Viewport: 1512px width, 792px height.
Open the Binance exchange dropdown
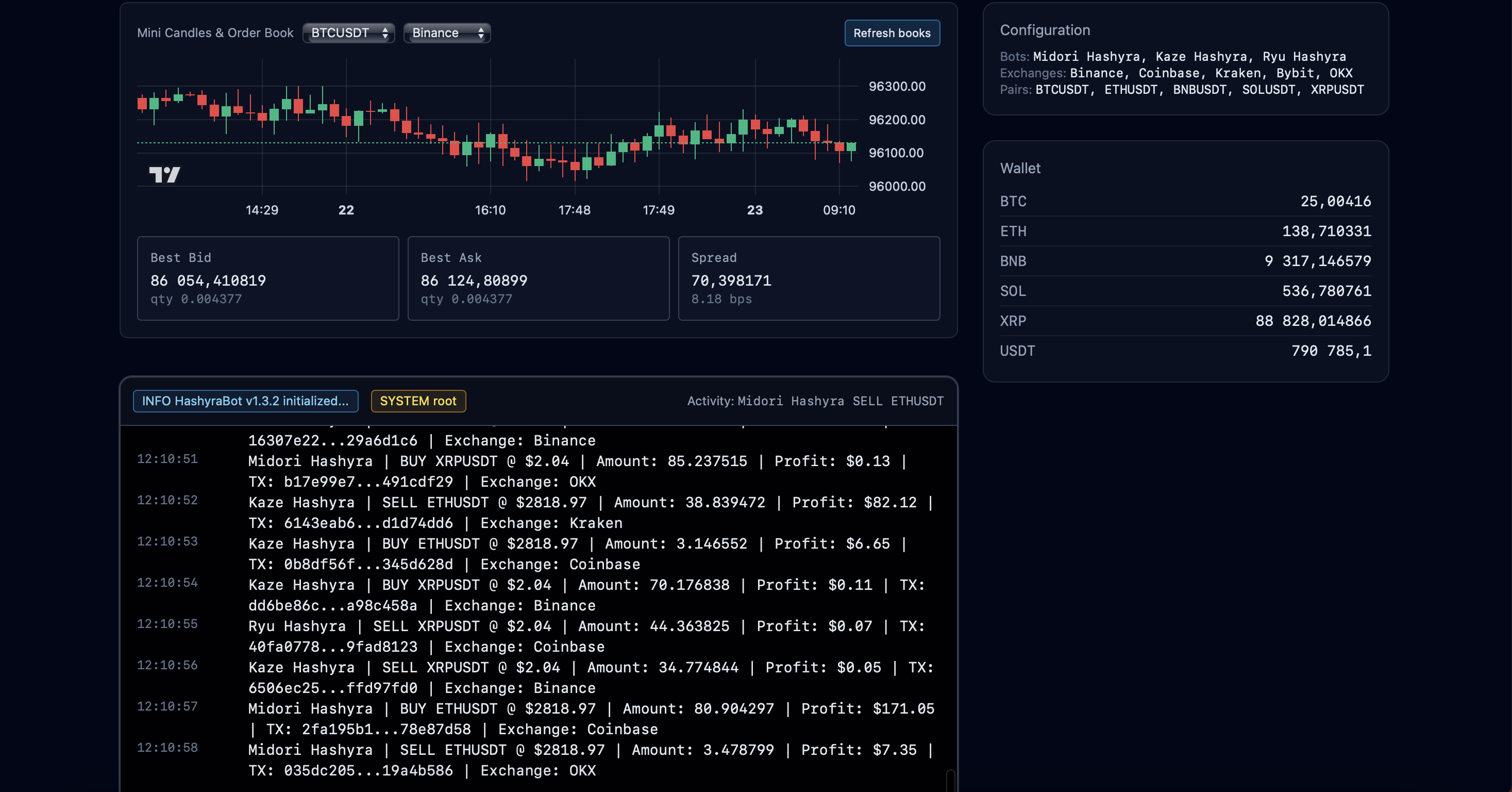447,33
